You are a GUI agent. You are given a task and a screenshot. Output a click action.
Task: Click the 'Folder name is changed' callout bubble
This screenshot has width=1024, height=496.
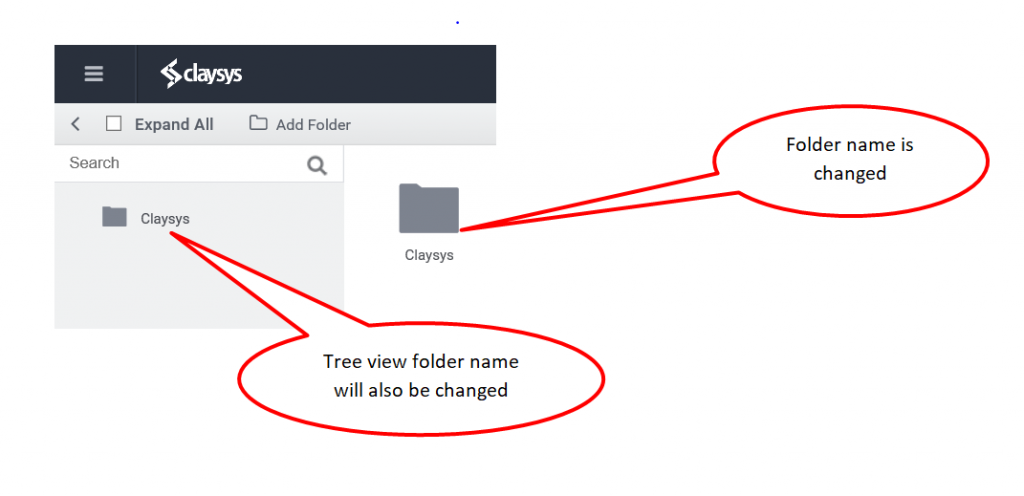click(x=850, y=160)
